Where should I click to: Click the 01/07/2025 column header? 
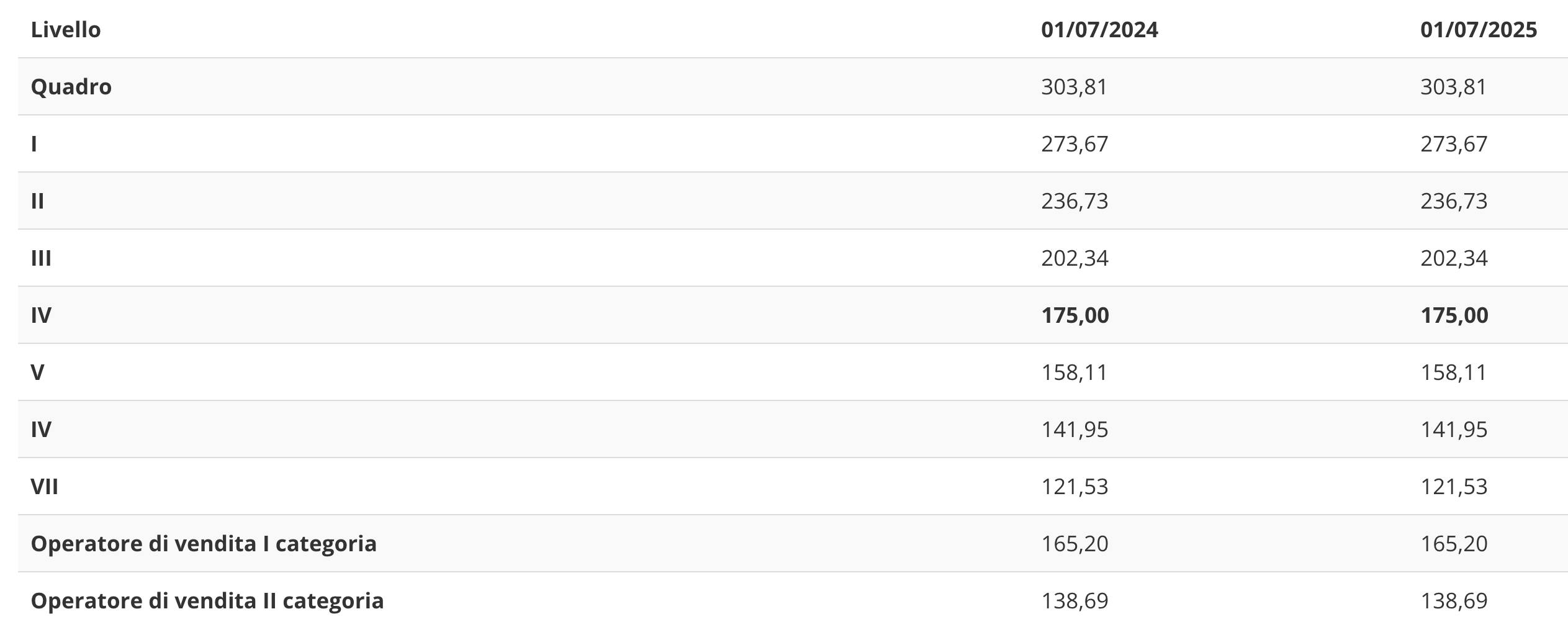coord(1478,30)
